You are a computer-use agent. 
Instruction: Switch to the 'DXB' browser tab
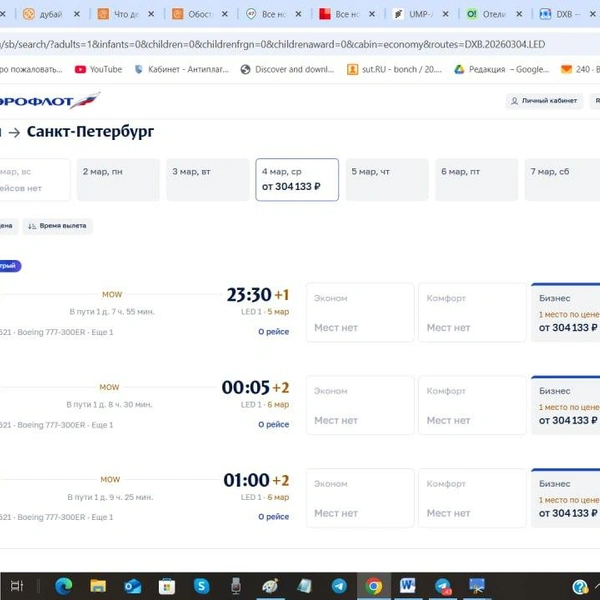(560, 14)
